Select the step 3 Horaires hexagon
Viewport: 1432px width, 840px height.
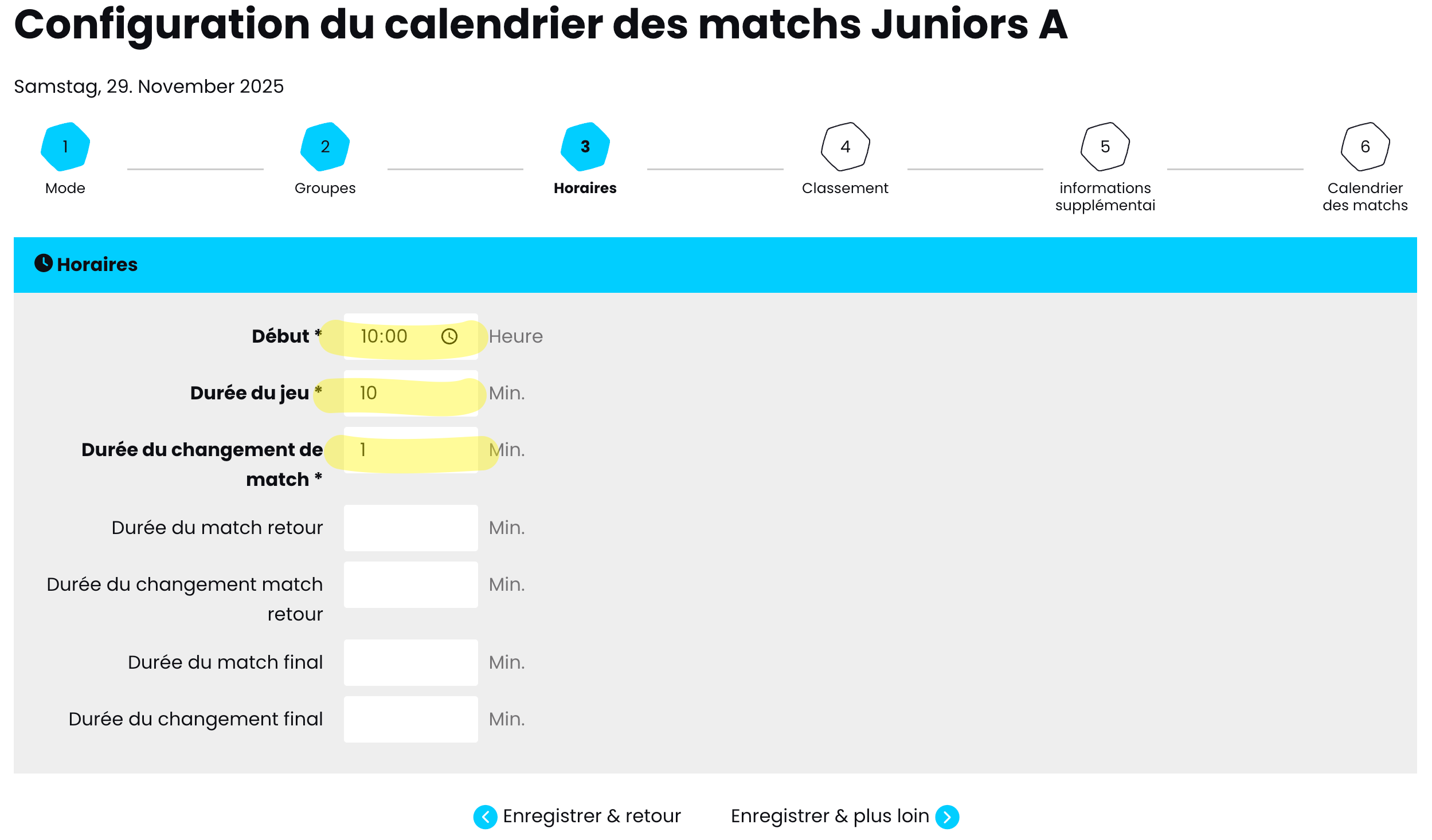[x=585, y=147]
